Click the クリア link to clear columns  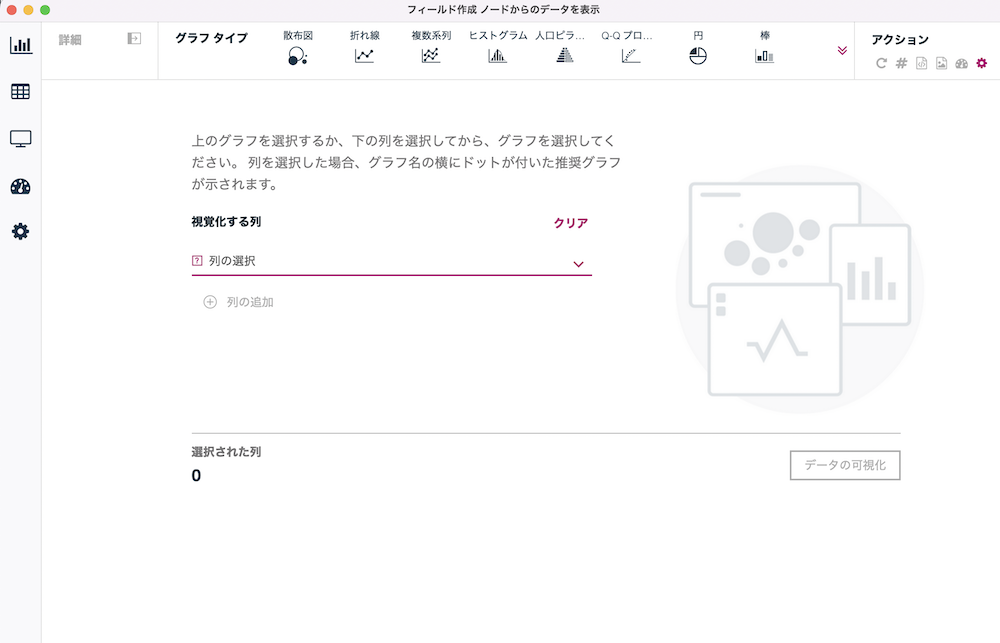click(x=569, y=224)
